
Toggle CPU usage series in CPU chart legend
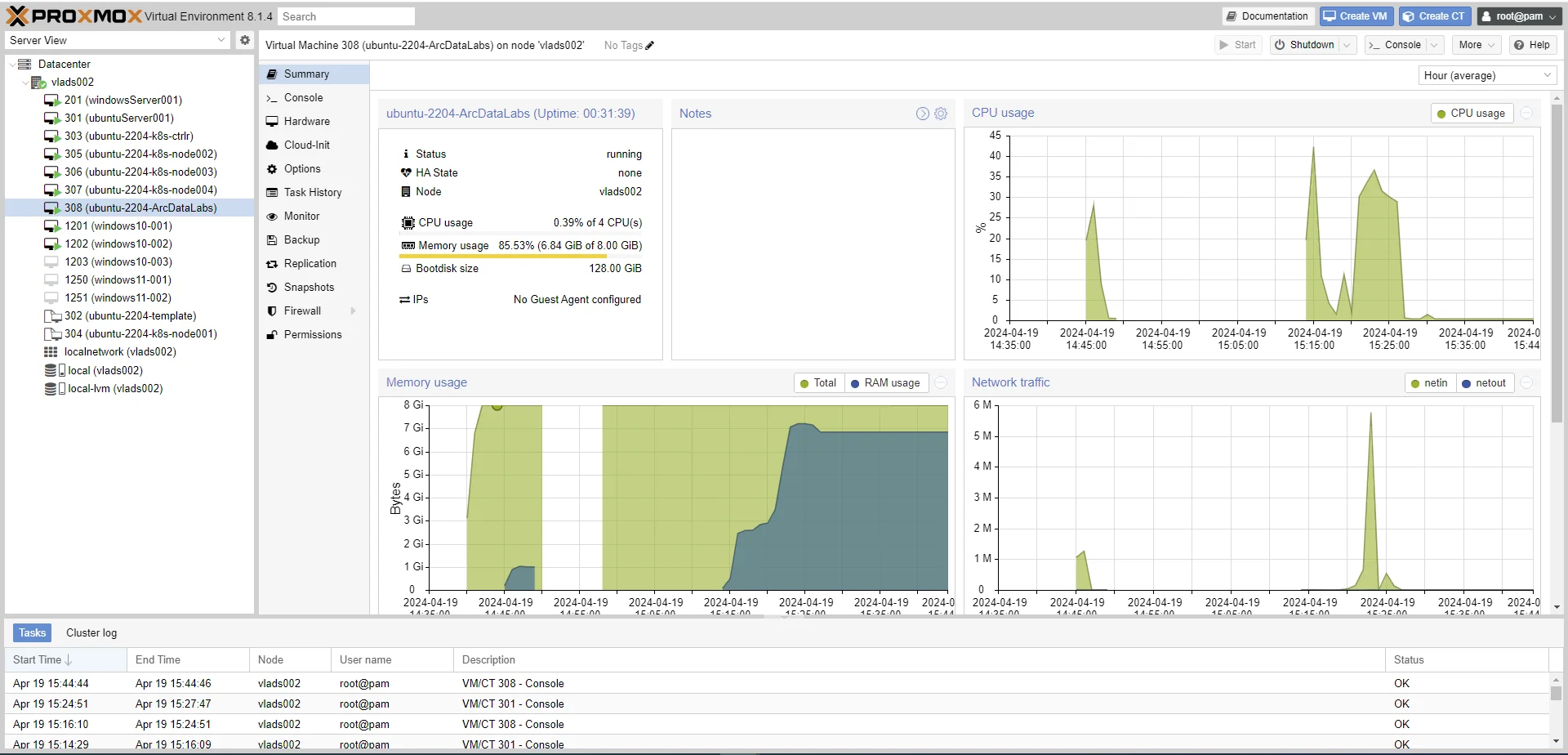click(x=1472, y=114)
